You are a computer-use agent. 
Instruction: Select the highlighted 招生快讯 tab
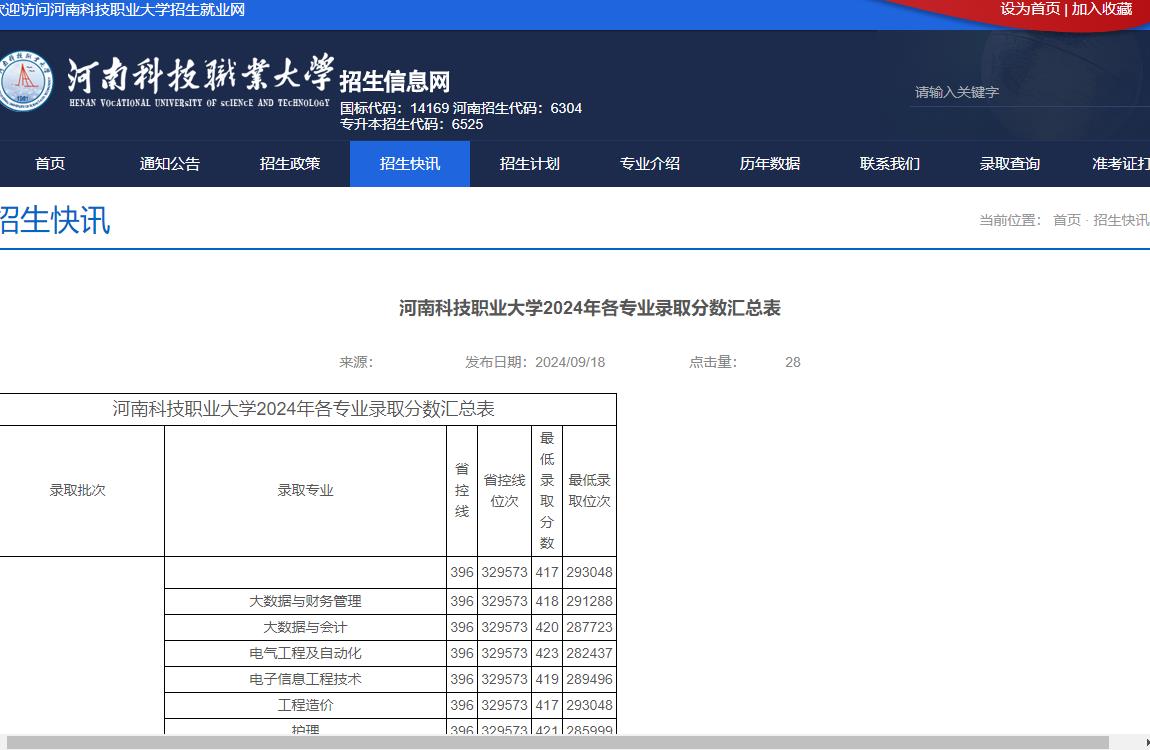click(x=410, y=164)
